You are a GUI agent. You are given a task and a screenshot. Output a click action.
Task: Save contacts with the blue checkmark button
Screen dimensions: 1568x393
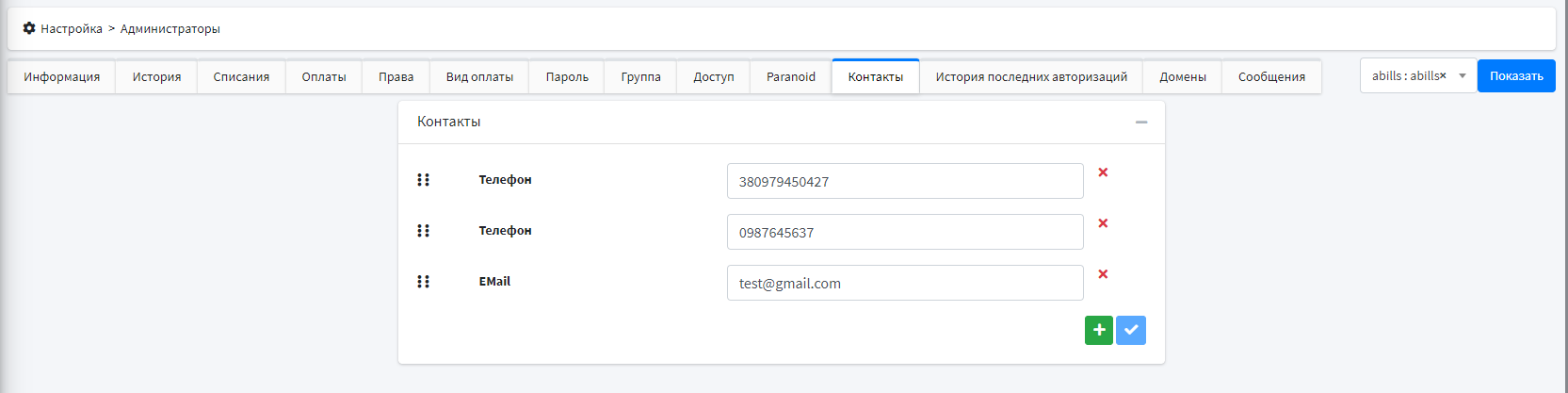(x=1131, y=330)
